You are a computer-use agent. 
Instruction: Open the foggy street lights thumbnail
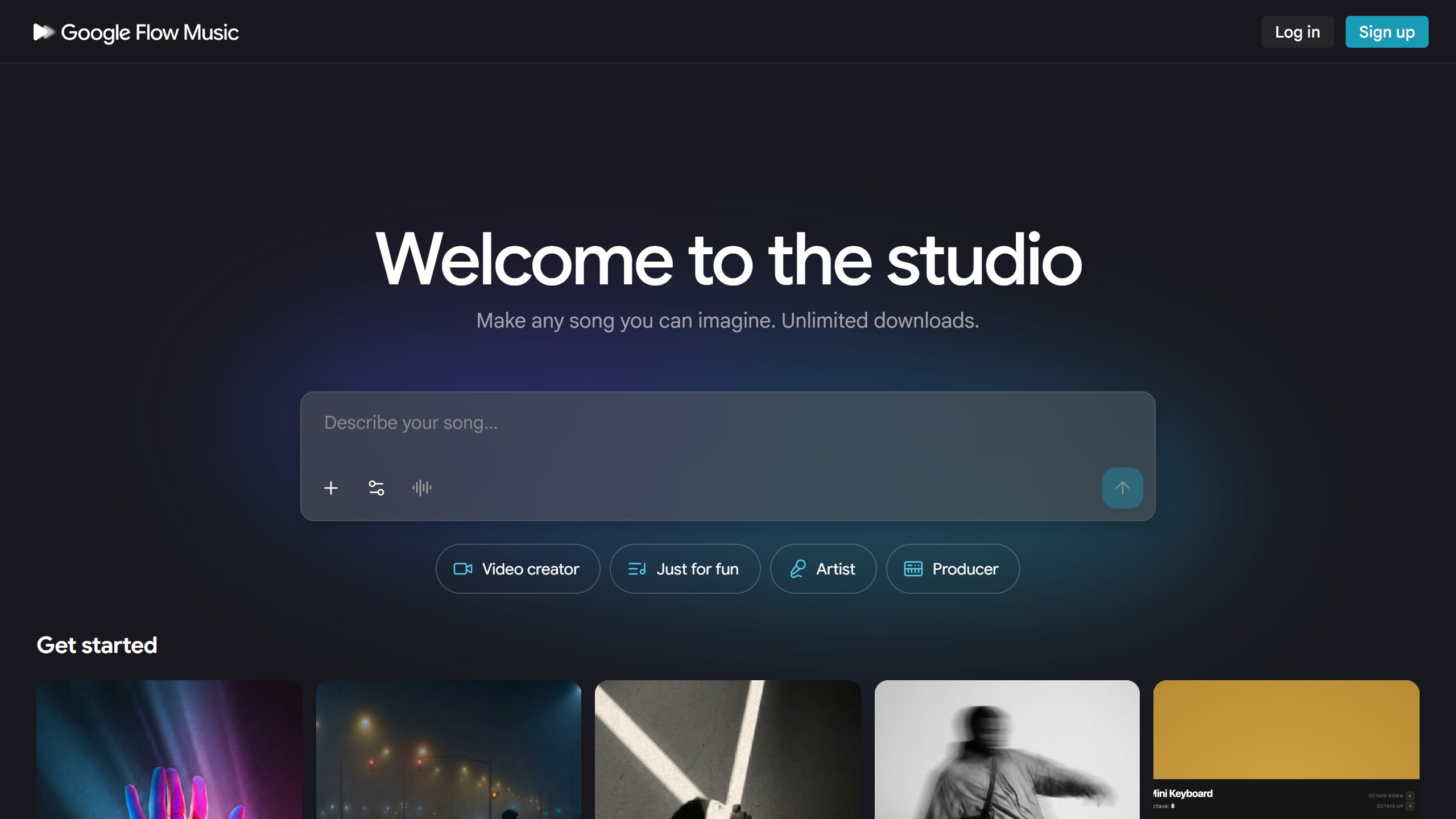point(449,750)
